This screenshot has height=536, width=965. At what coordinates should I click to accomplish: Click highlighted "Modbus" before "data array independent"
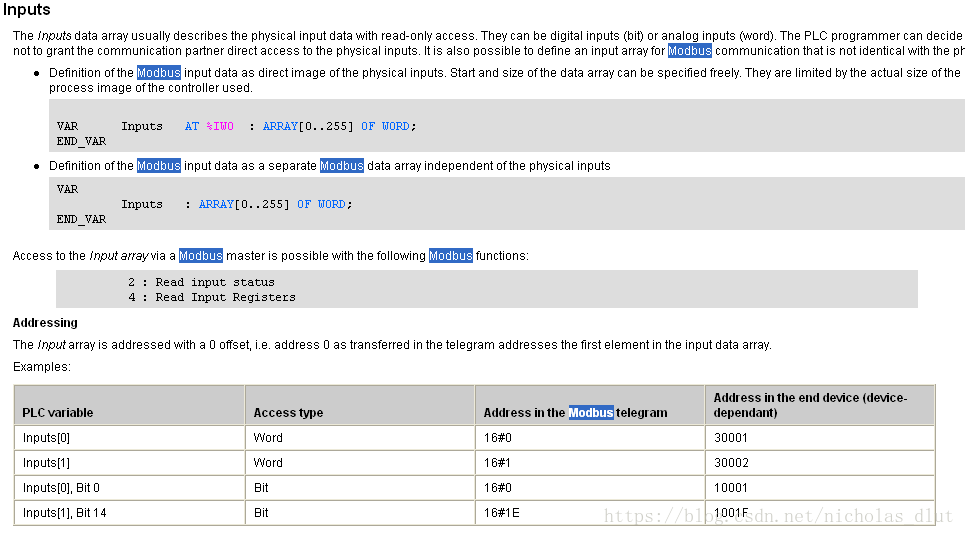341,166
